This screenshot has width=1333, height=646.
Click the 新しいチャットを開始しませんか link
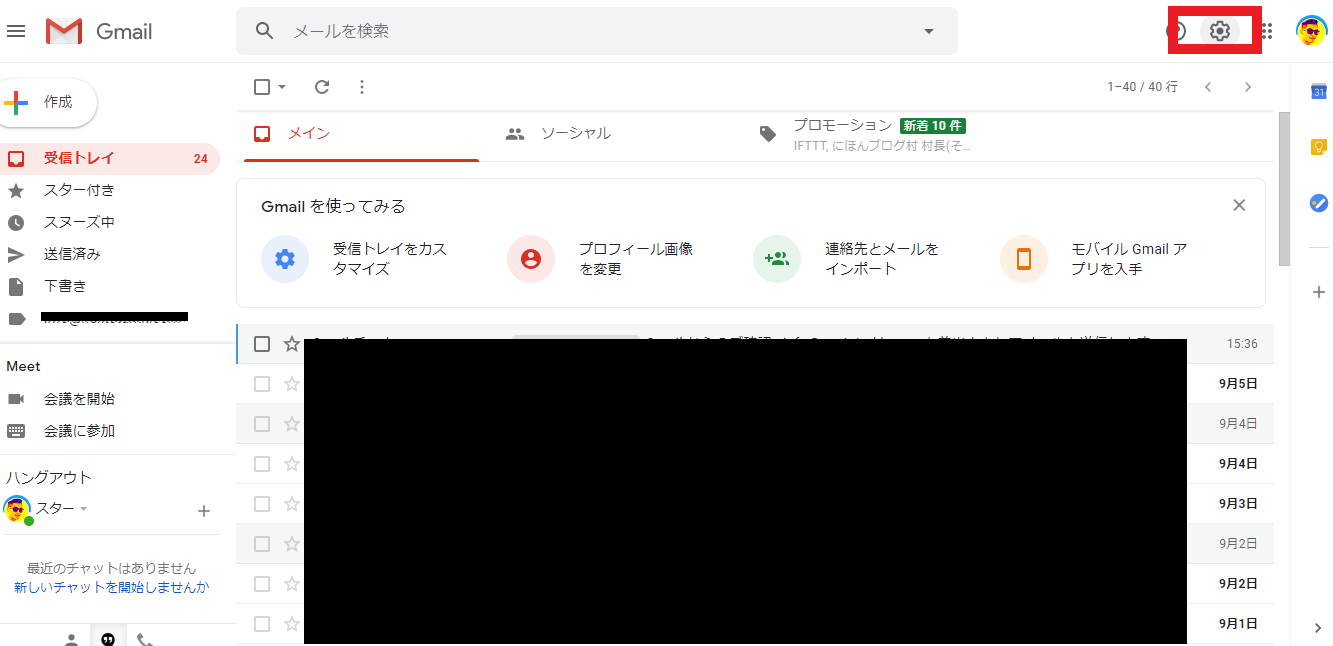pos(112,588)
